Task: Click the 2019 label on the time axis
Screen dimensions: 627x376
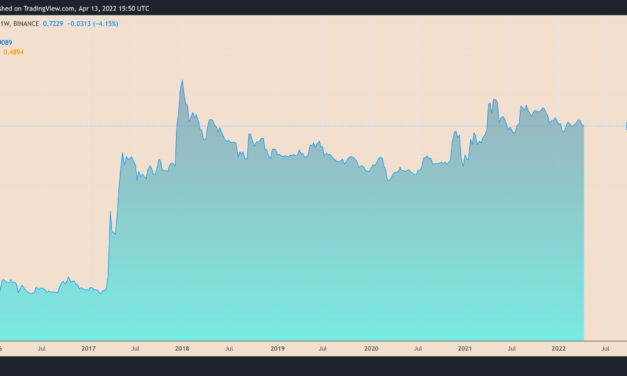Action: [x=278, y=348]
